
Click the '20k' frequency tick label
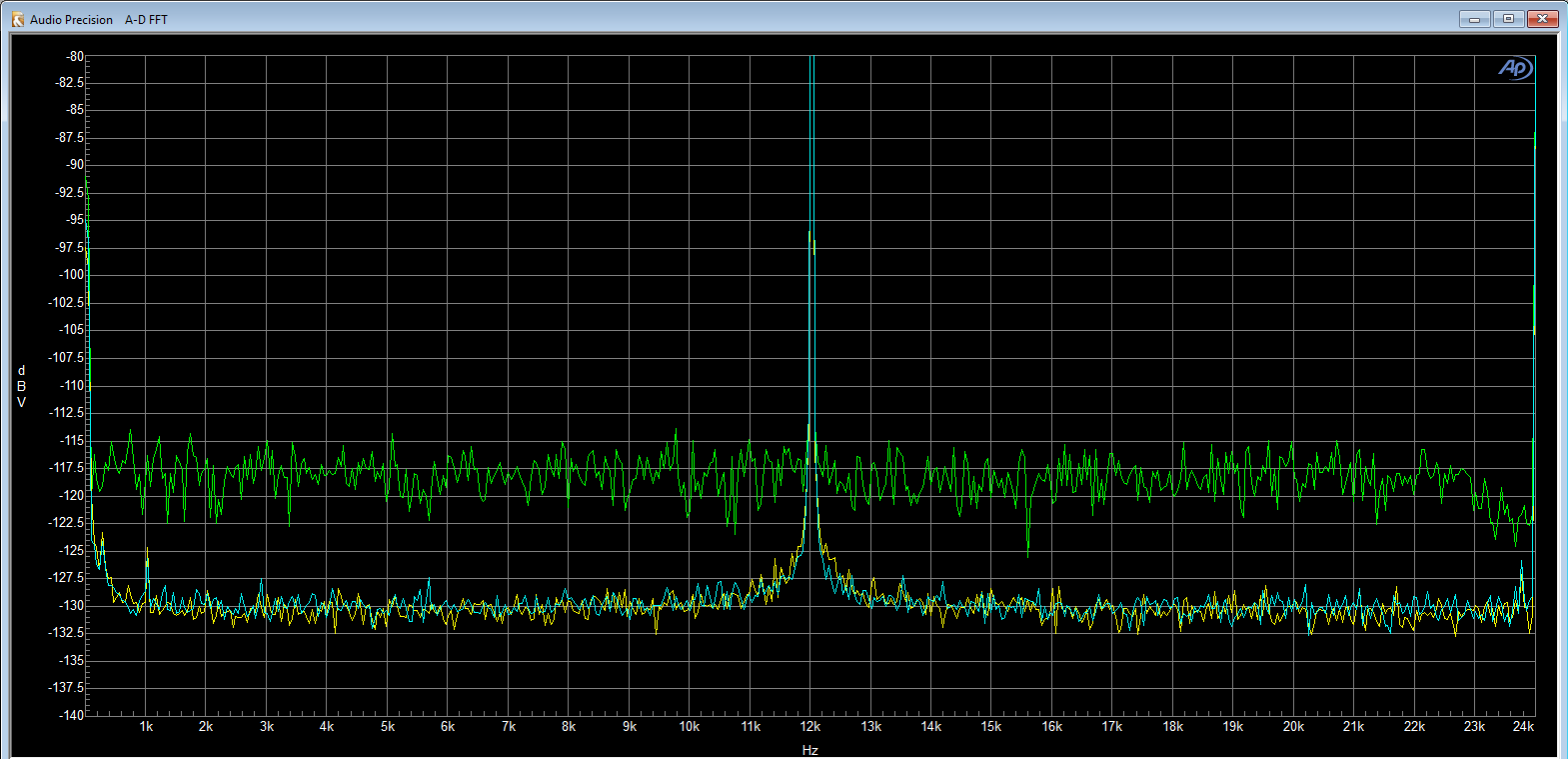(x=1293, y=727)
